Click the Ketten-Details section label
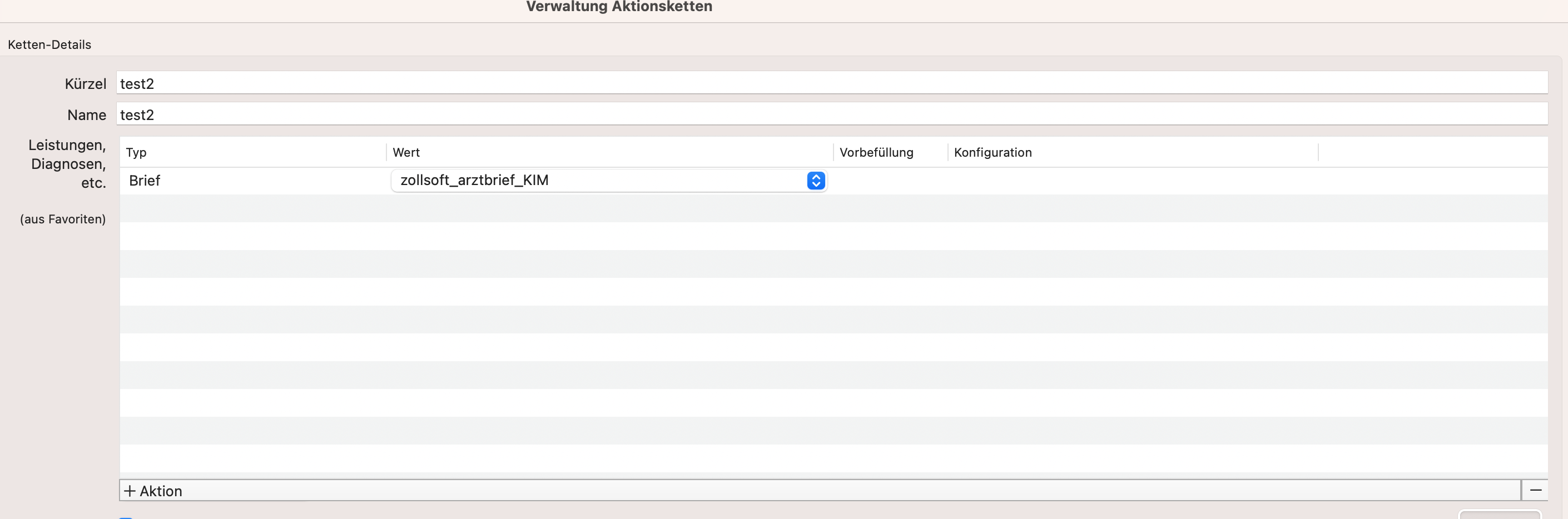1568x519 pixels. pyautogui.click(x=49, y=44)
